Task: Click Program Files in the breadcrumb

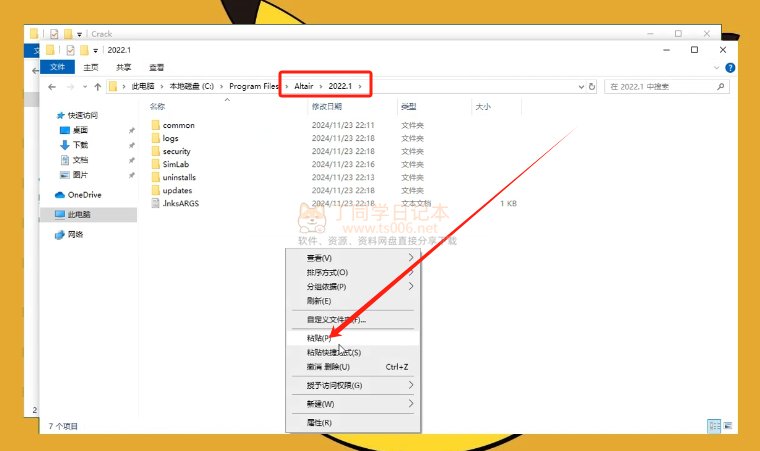Action: pos(253,86)
